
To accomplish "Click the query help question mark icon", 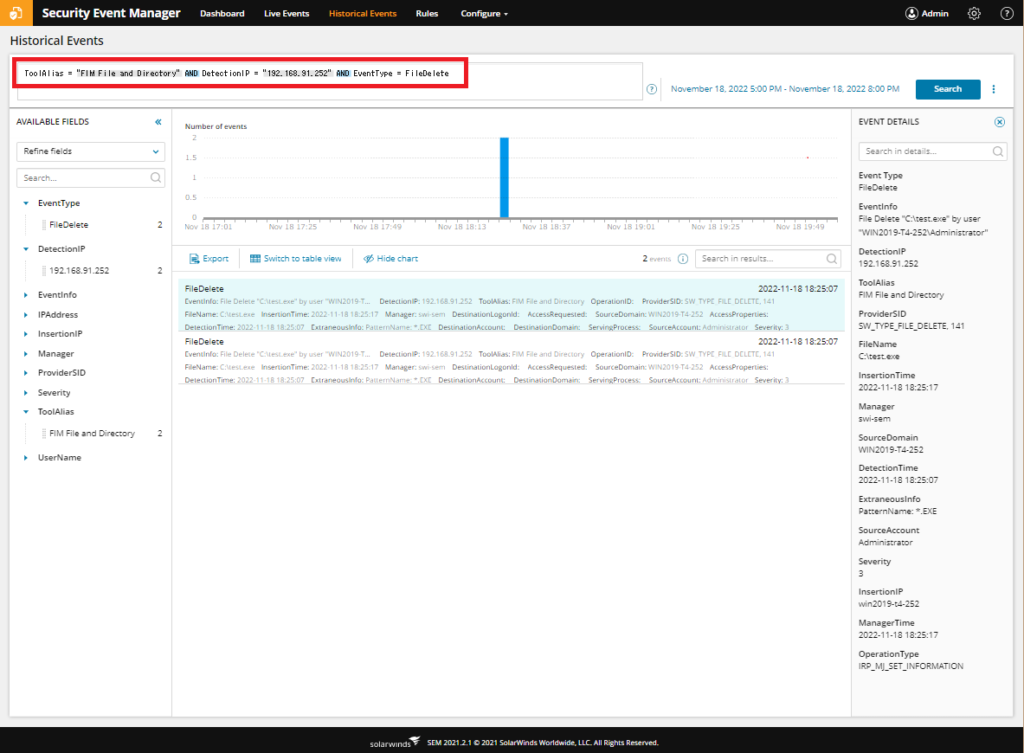I will pos(652,89).
